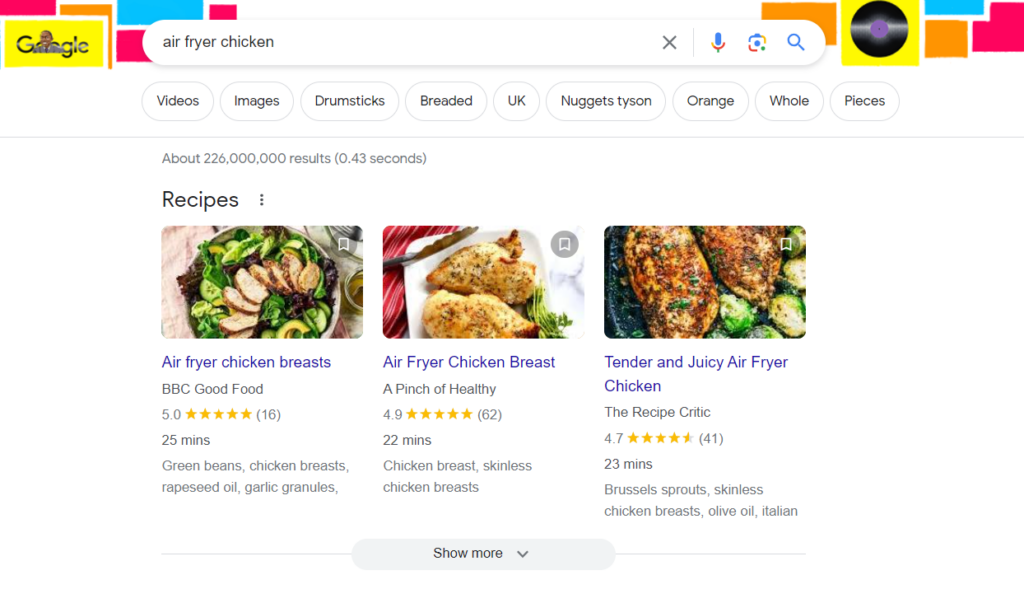
Task: Click the magnifying glass search icon
Action: point(795,42)
